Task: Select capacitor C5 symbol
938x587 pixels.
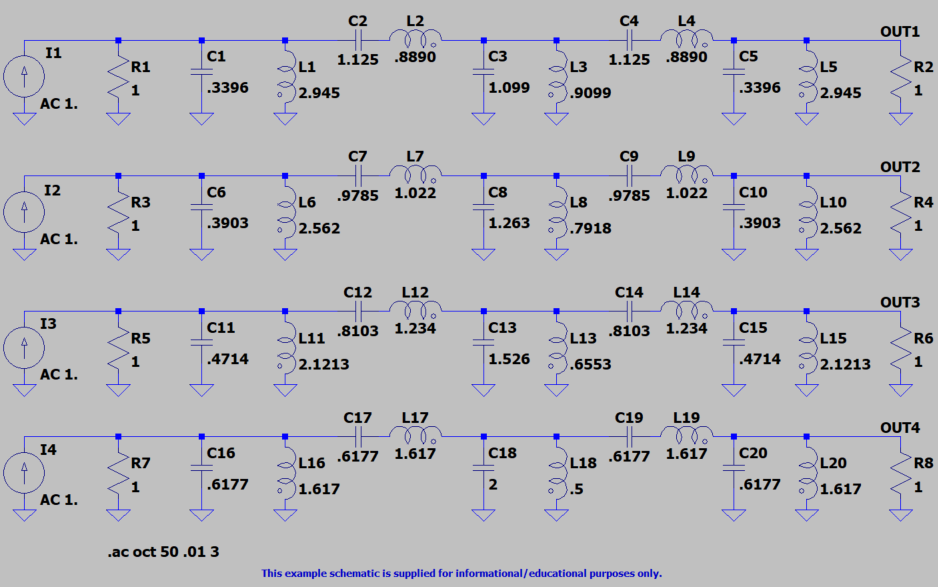Action: [734, 72]
